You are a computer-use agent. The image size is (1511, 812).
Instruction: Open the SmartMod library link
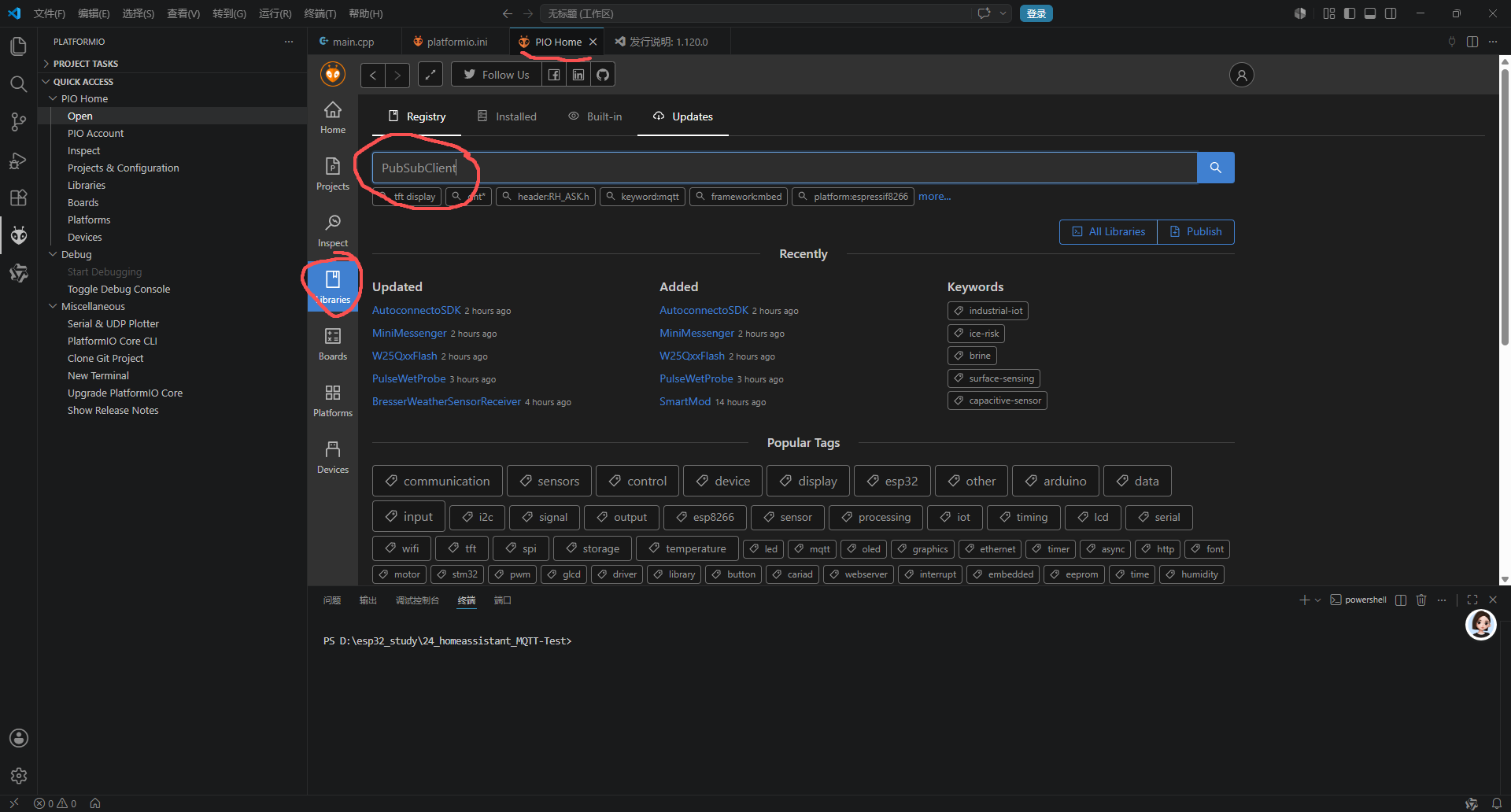point(685,402)
